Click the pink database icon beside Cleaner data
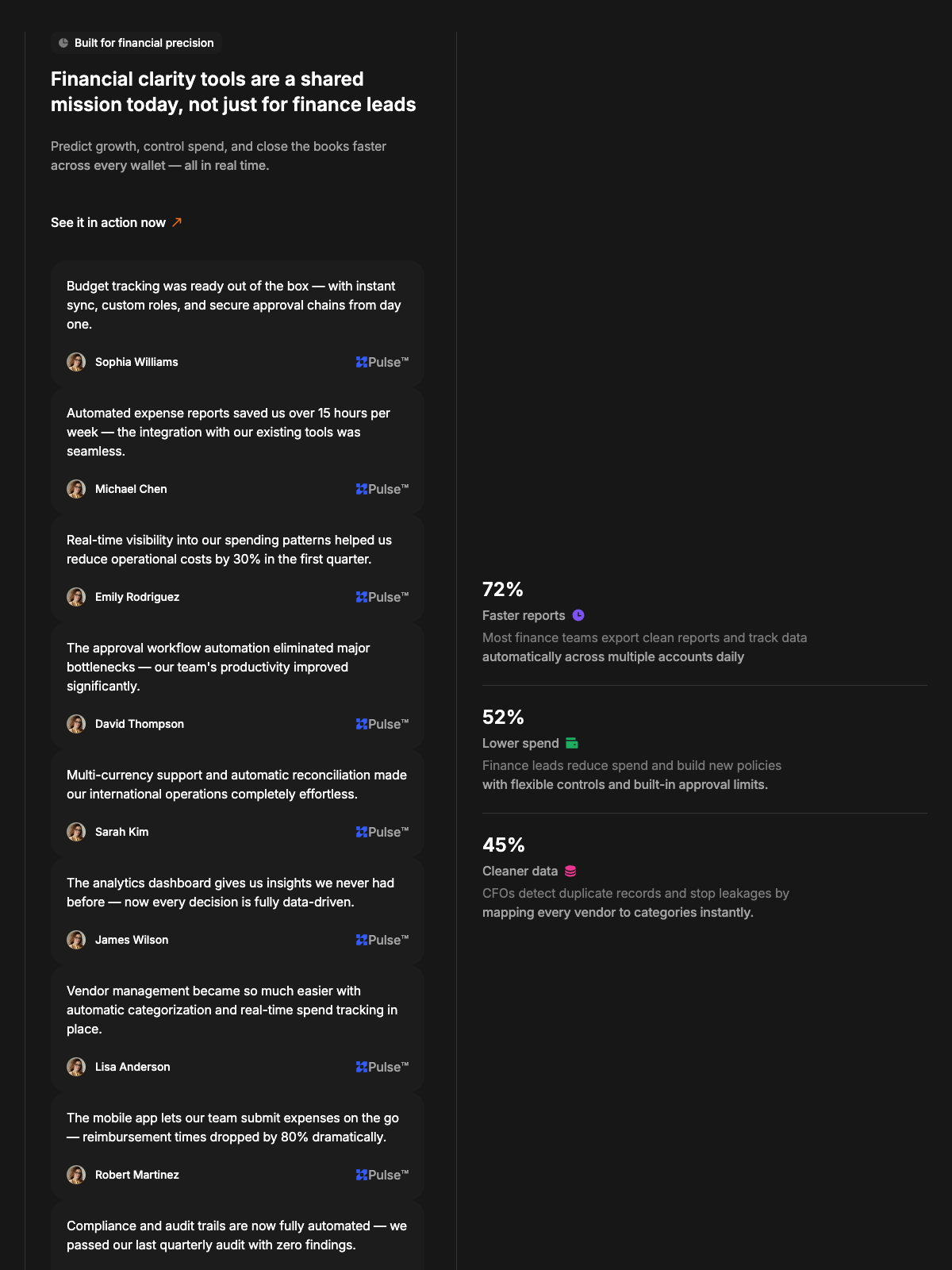952x1270 pixels. [x=570, y=871]
